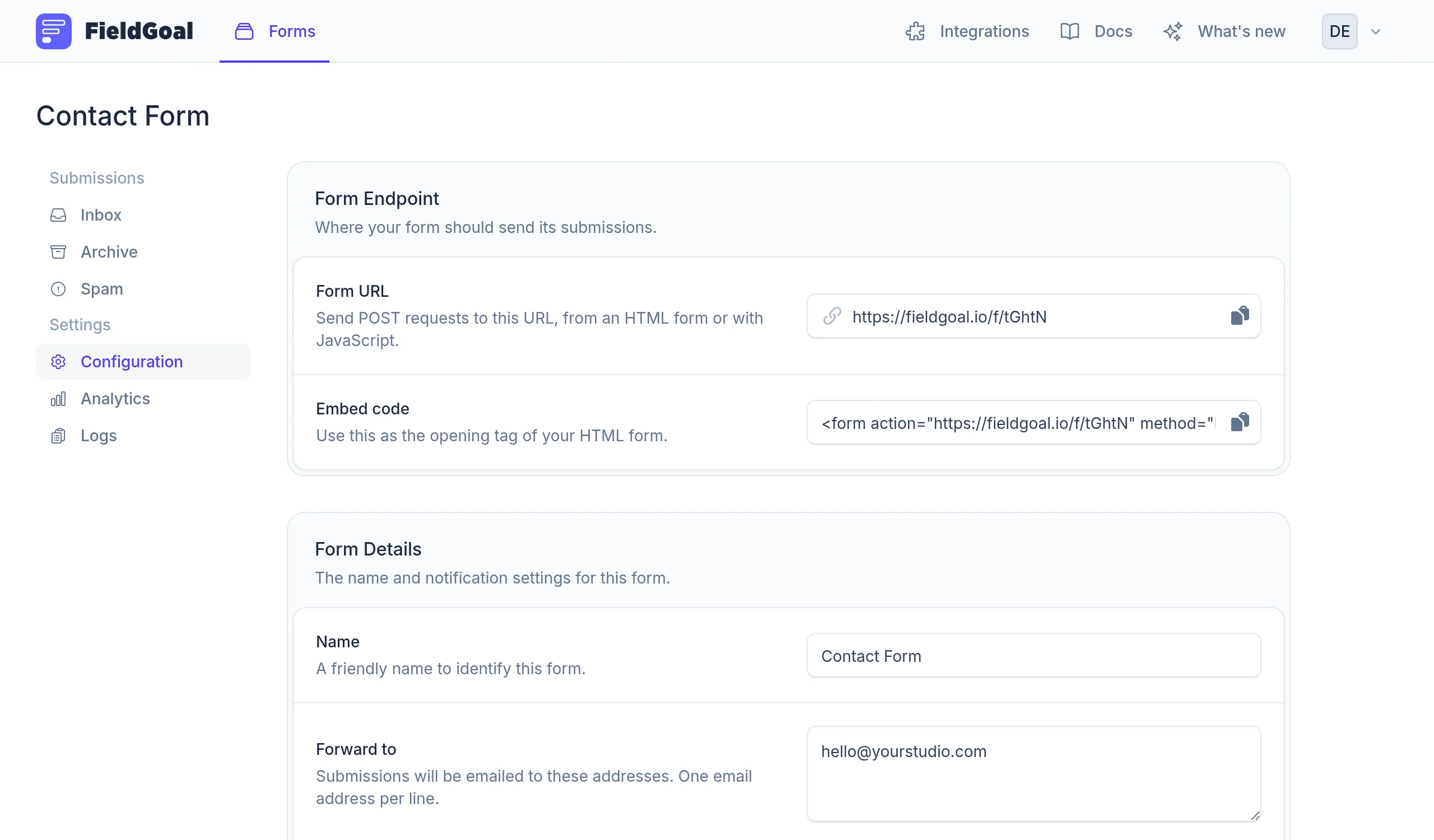Click the Form URL label
Viewport: 1434px width, 840px height.
[352, 291]
